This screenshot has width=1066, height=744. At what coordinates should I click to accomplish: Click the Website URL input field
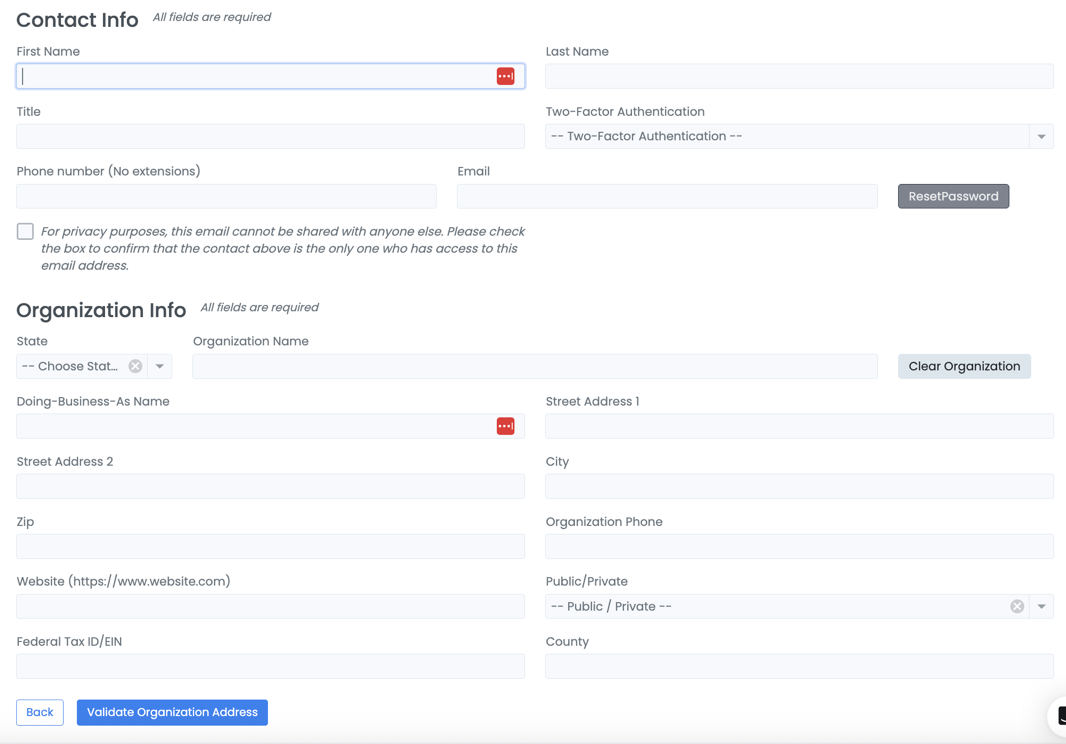click(x=270, y=607)
